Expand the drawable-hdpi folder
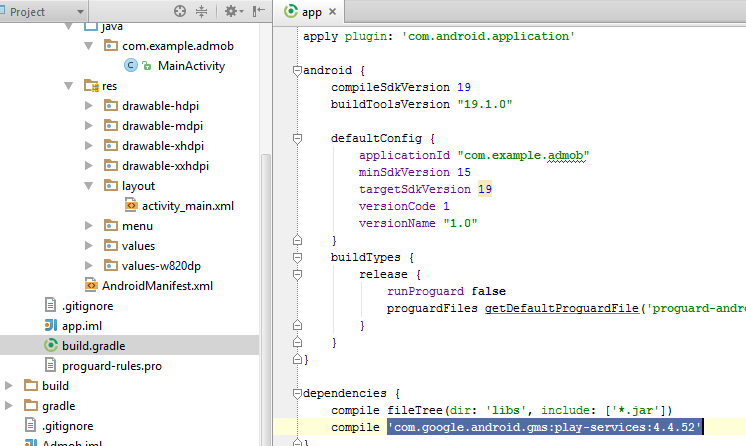Screen dimensions: 746x446 click(89, 106)
